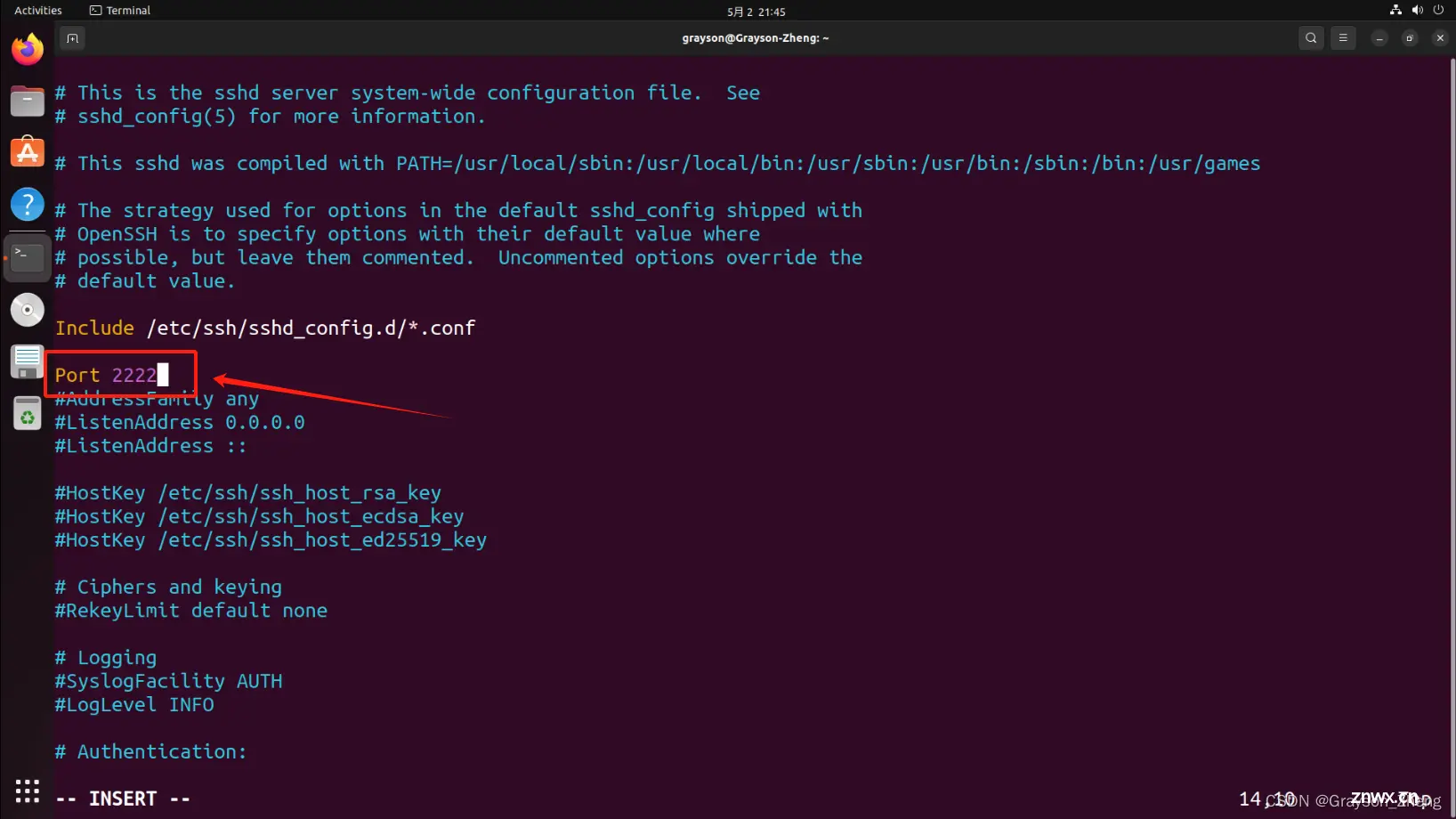Click the power icon in top bar
Image resolution: width=1456 pixels, height=819 pixels.
(1438, 11)
